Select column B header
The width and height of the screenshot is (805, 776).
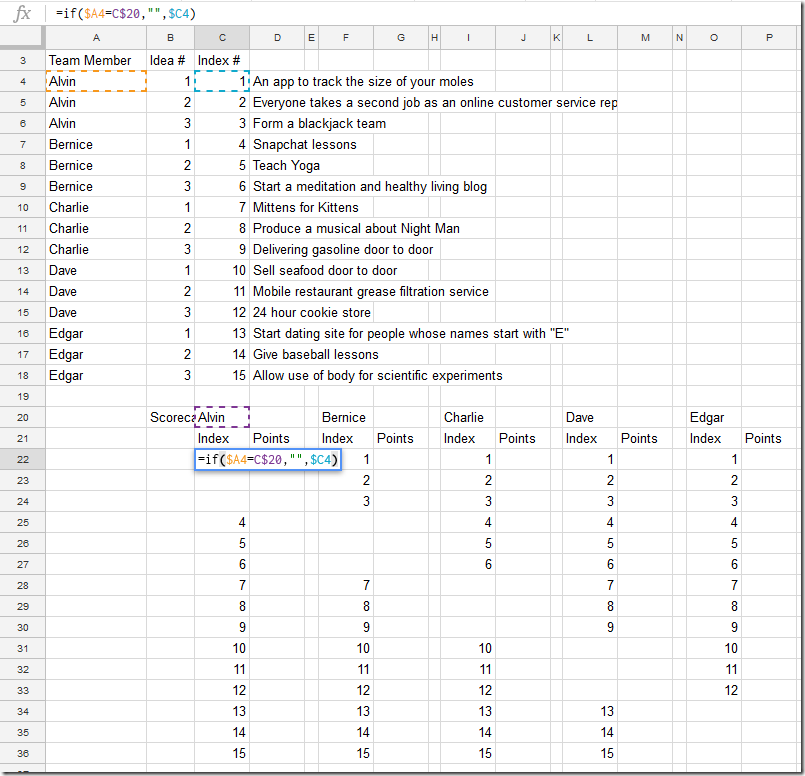click(x=170, y=37)
